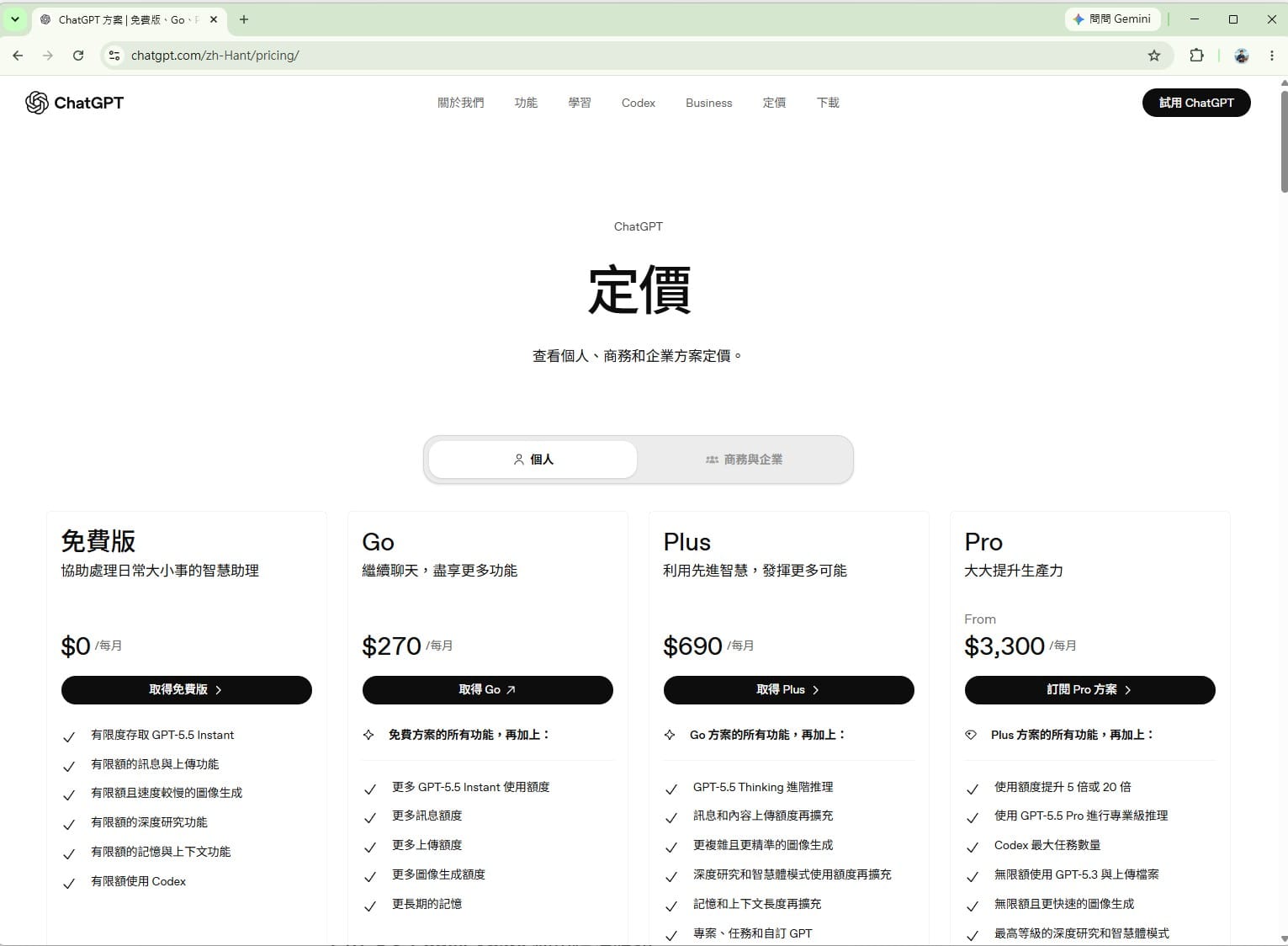Screen dimensions: 1288x946
Task: Open the Codex navigation link
Action: (x=639, y=103)
